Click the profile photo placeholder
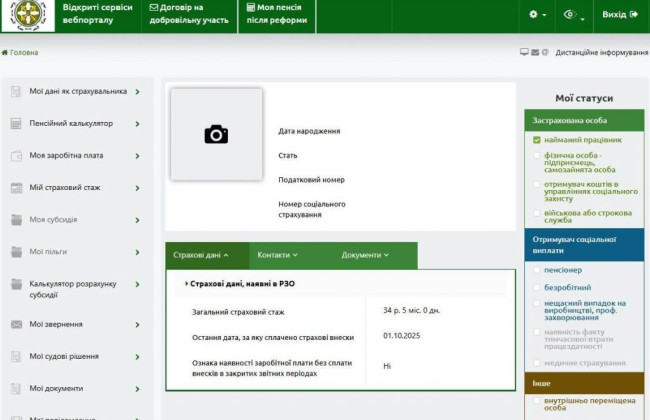650x420 pixels. coord(216,134)
